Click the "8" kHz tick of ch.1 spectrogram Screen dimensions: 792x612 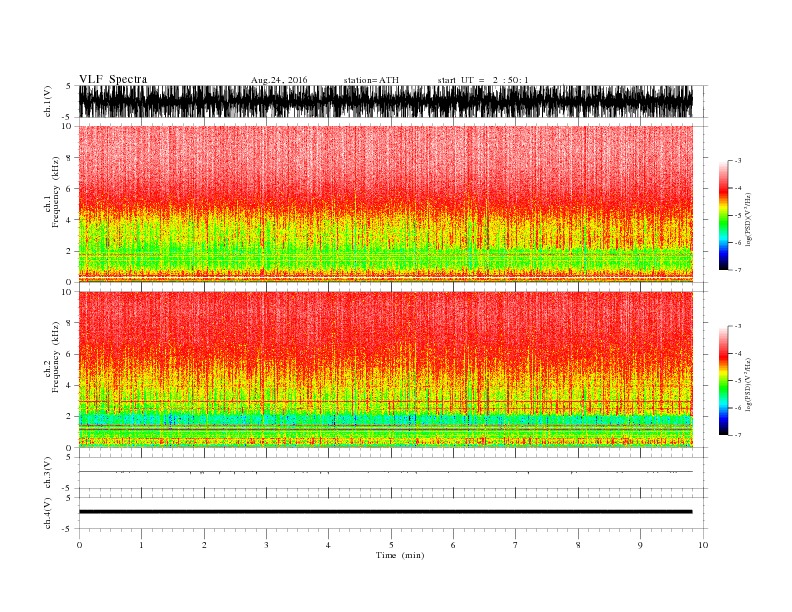[x=69, y=158]
